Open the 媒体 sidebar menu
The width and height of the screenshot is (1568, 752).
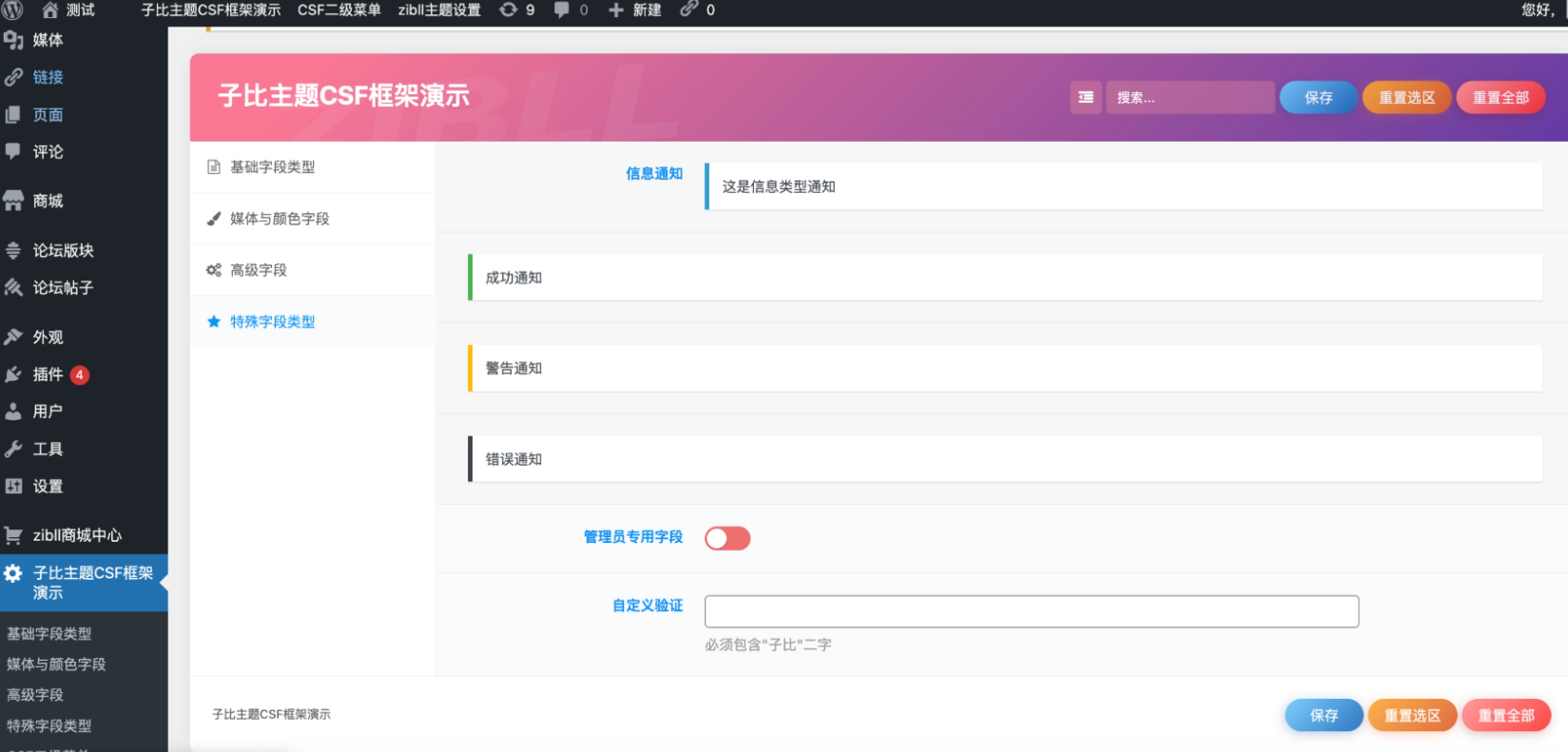84,40
